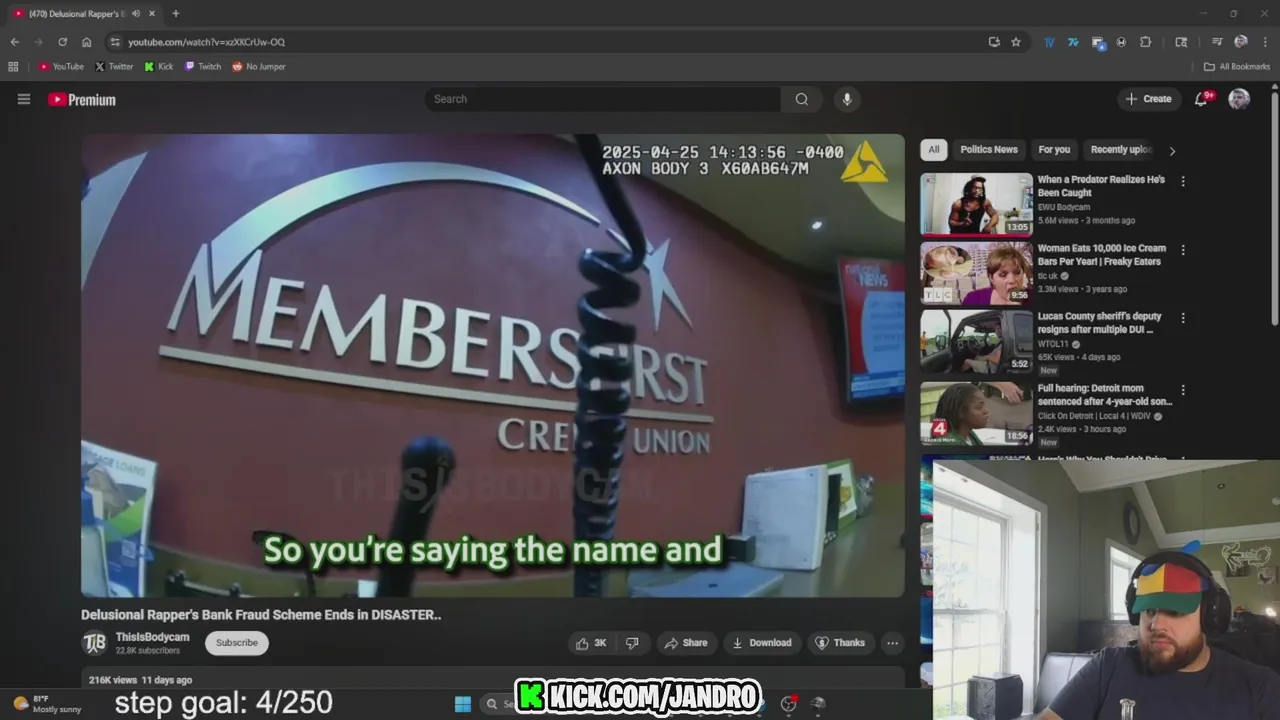This screenshot has height=720, width=1280.
Task: Open YouTube notifications bell
Action: click(1202, 99)
